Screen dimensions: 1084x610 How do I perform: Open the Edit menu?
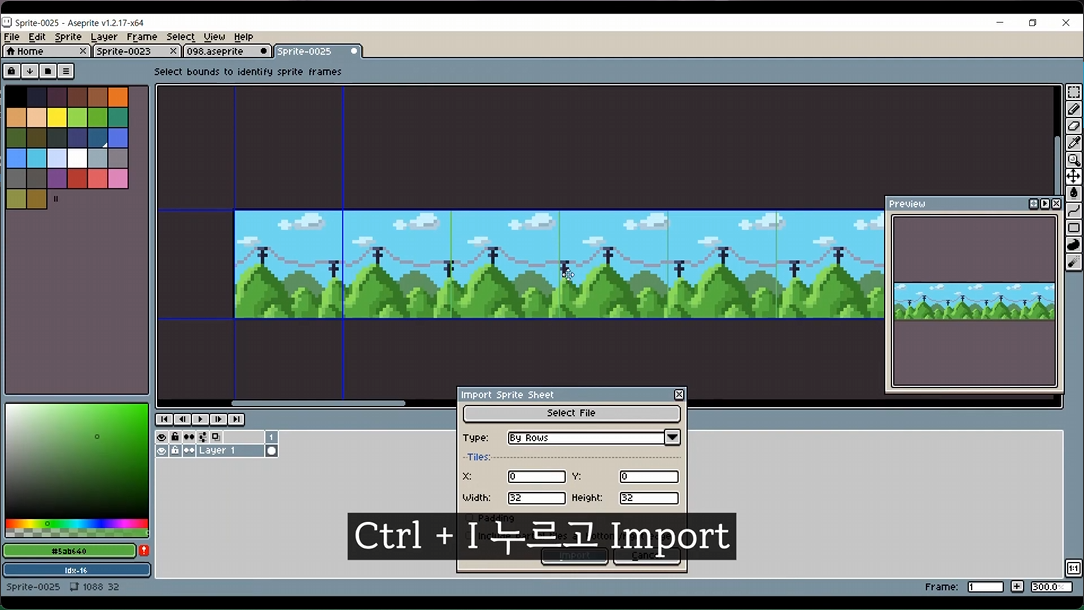tap(37, 37)
